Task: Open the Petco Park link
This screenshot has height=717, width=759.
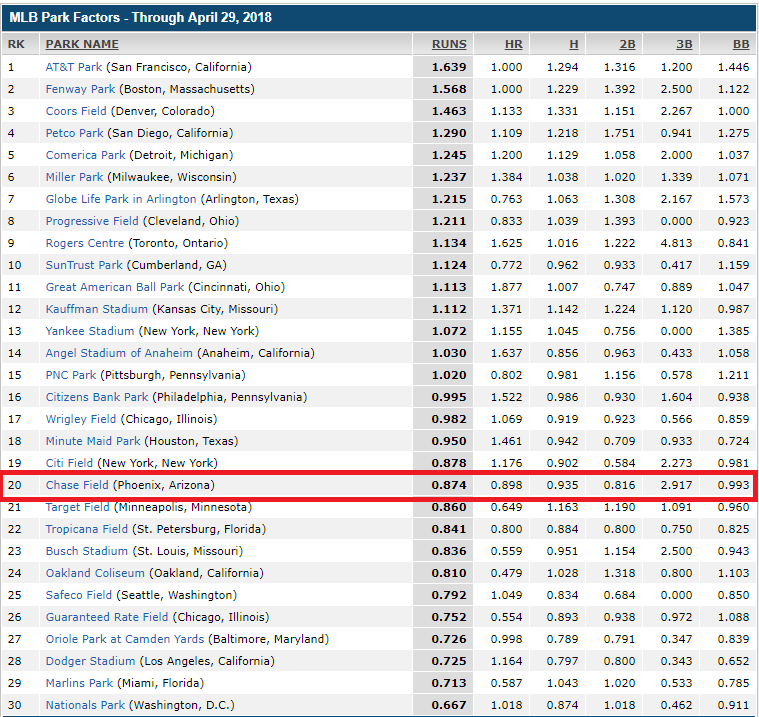Action: coord(75,133)
